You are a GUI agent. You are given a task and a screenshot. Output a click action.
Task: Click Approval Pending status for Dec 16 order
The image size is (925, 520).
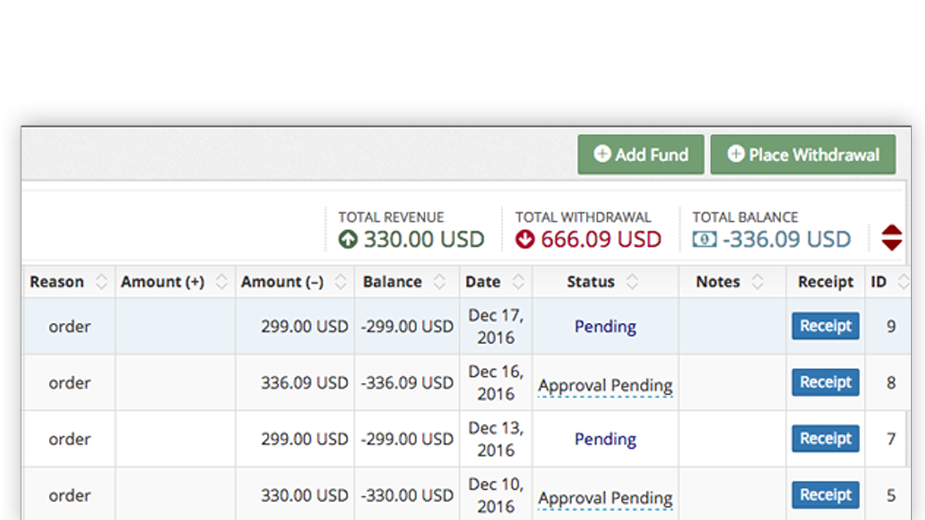[x=605, y=385]
